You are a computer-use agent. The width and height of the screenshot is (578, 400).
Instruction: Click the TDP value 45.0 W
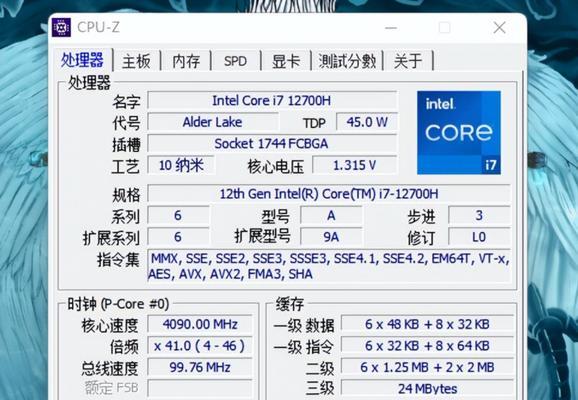367,122
